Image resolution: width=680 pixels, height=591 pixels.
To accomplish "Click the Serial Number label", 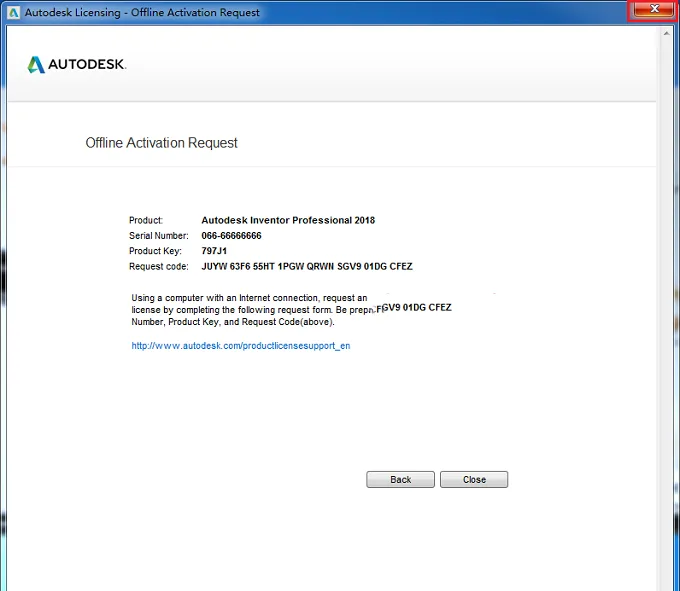I will (159, 235).
